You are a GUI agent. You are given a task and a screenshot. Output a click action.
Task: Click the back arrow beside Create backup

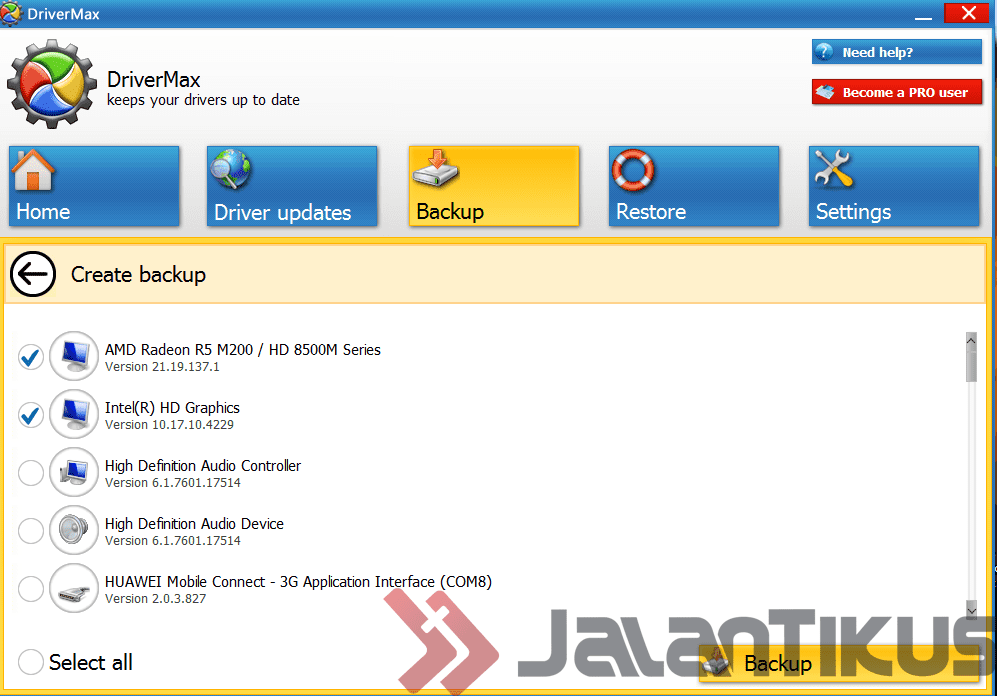click(33, 274)
